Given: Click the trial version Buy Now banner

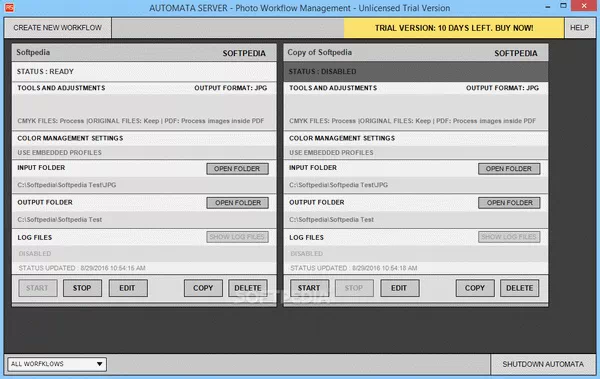Looking at the screenshot, I should coord(454,28).
